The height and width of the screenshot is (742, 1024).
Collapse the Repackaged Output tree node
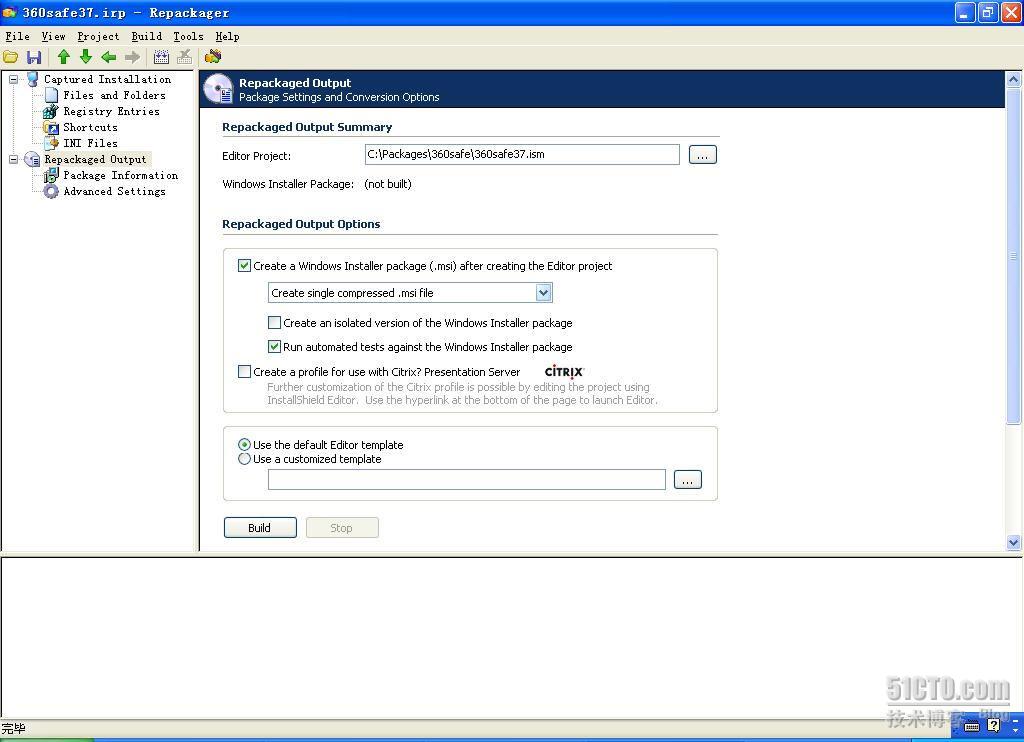point(14,159)
